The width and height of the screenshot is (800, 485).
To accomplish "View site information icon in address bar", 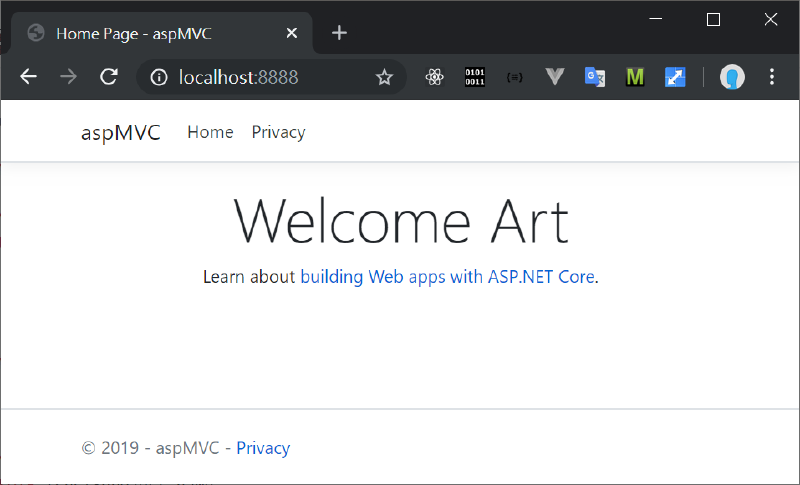I will tap(159, 77).
